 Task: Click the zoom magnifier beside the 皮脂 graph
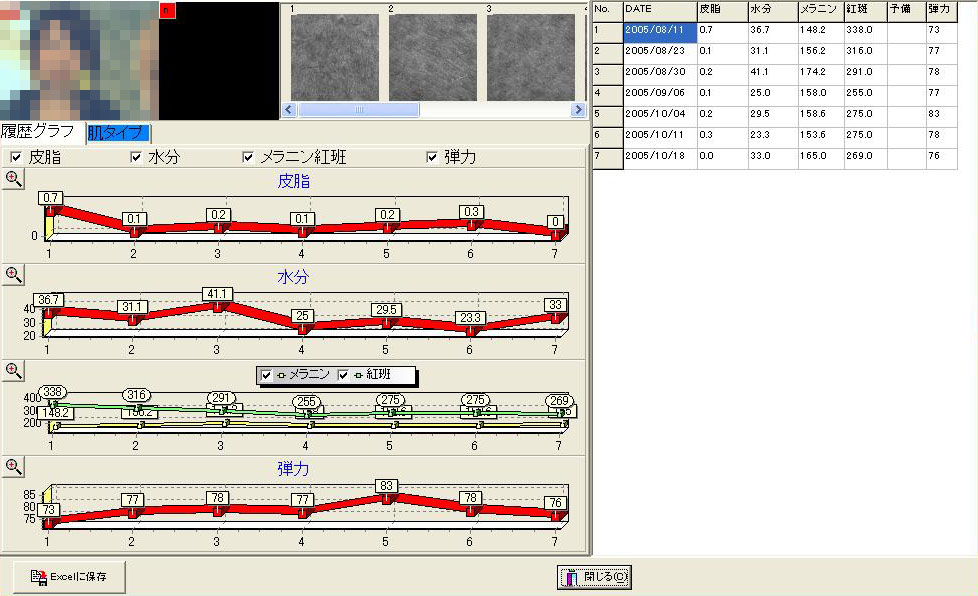point(14,179)
